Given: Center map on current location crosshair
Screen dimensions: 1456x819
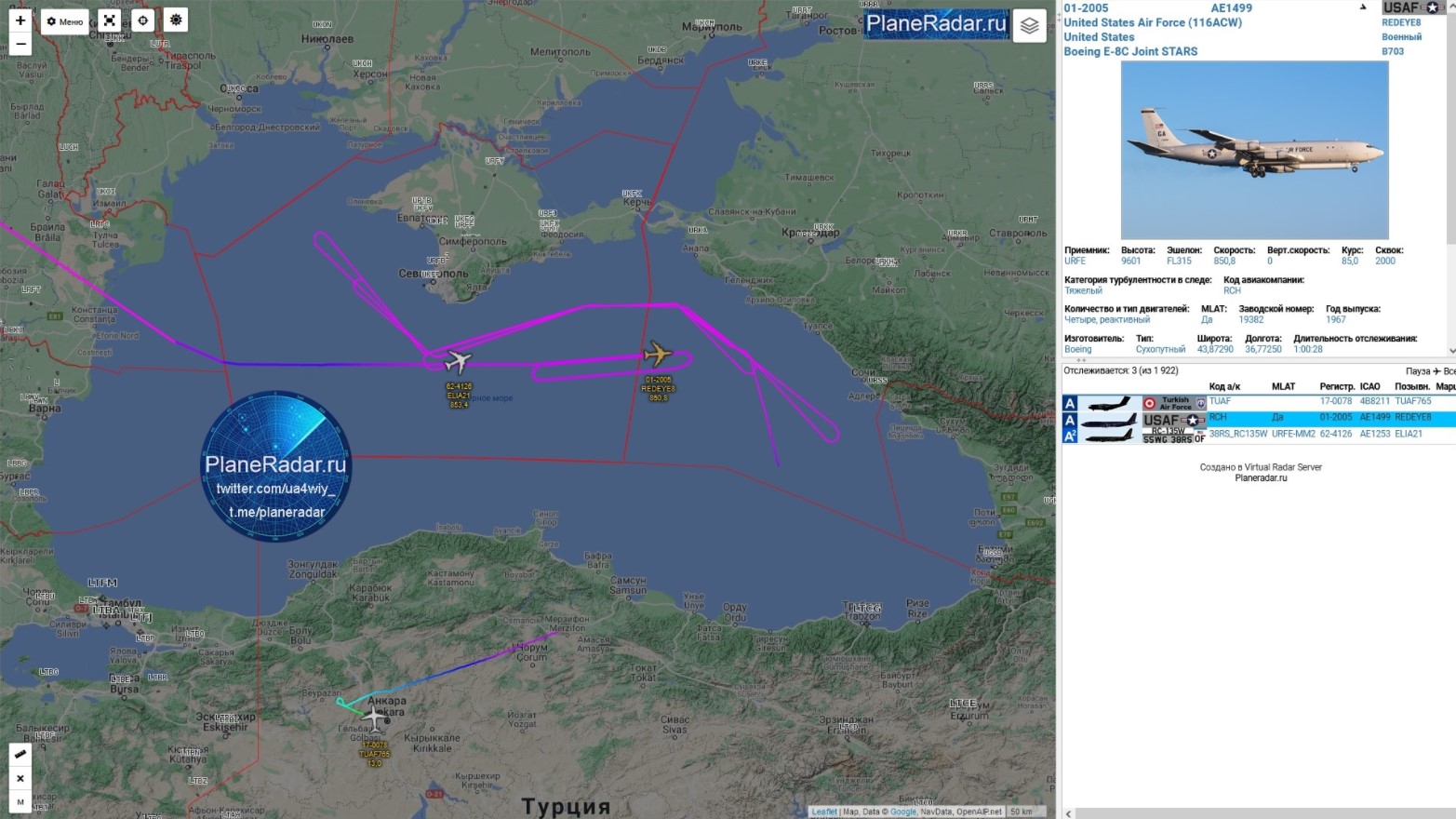Looking at the screenshot, I should pyautogui.click(x=142, y=20).
